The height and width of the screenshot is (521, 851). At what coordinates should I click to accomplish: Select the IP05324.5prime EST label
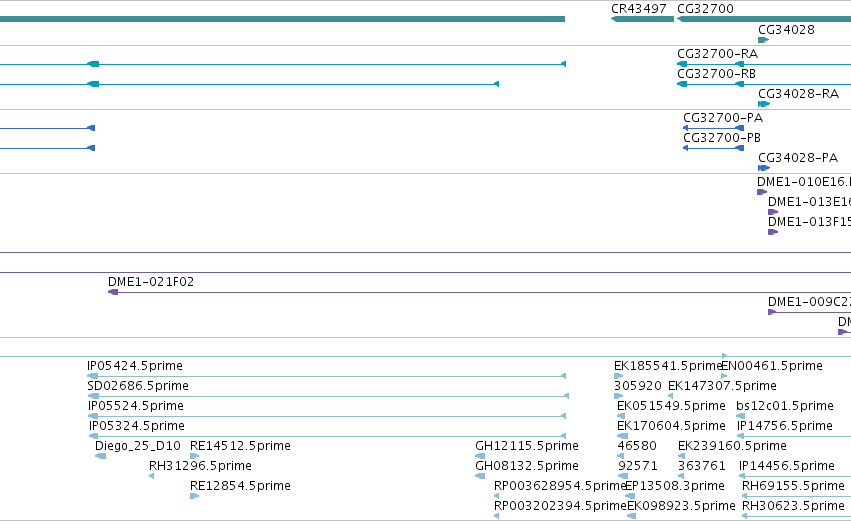(137, 427)
